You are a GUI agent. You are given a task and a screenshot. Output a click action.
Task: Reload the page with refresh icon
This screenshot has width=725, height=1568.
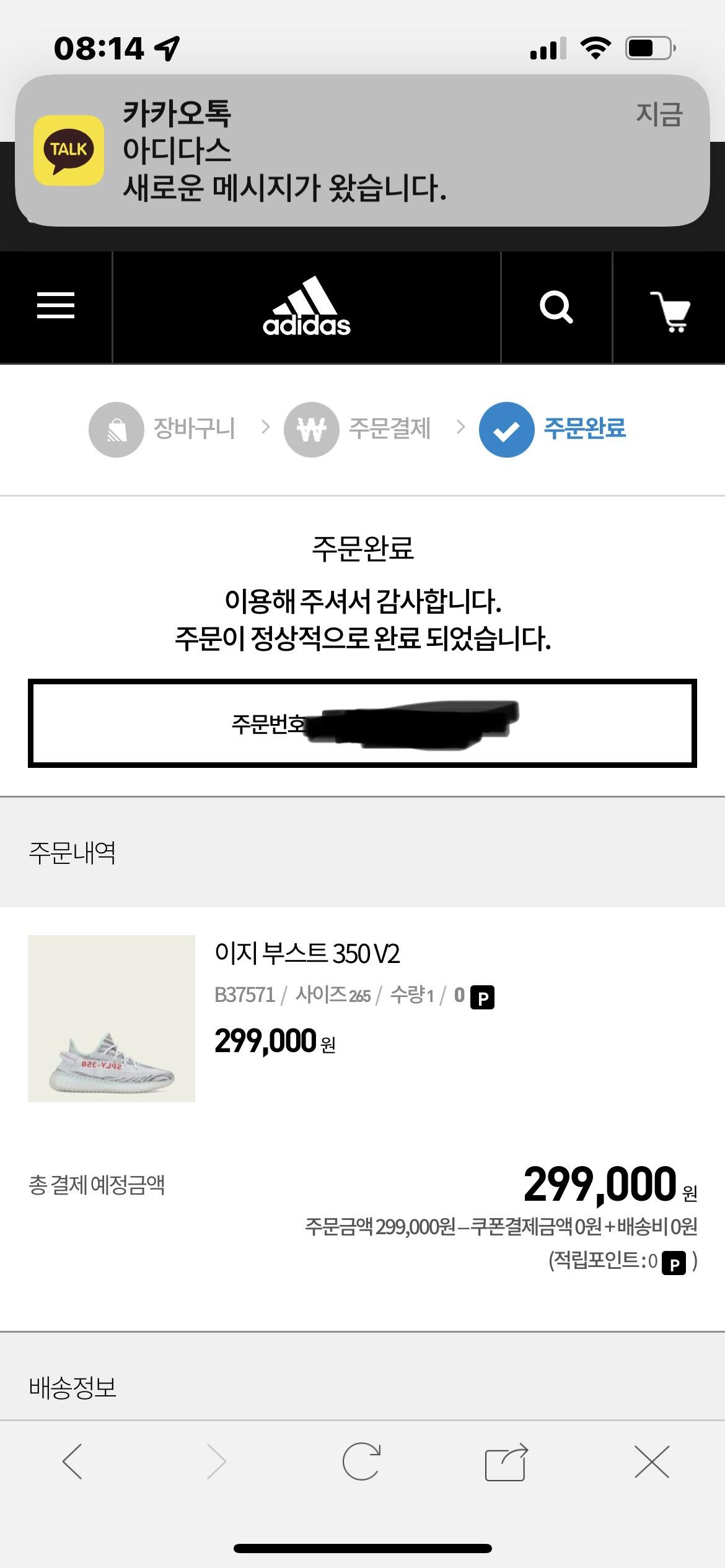click(x=361, y=1461)
